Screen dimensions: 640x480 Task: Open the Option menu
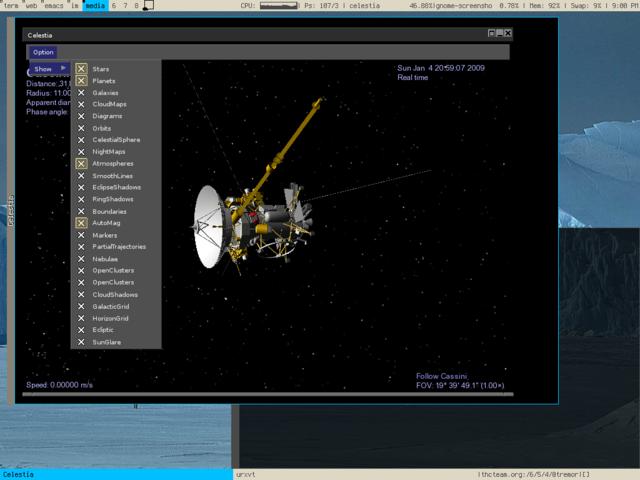pyautogui.click(x=43, y=52)
